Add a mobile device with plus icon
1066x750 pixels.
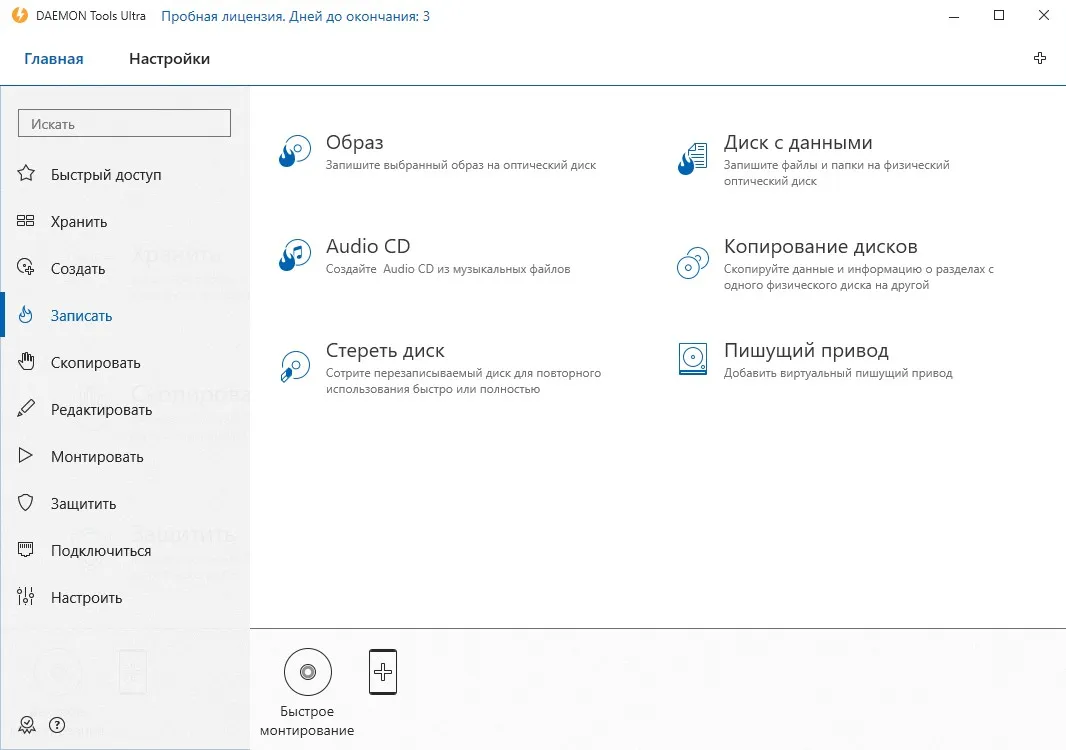pos(383,672)
